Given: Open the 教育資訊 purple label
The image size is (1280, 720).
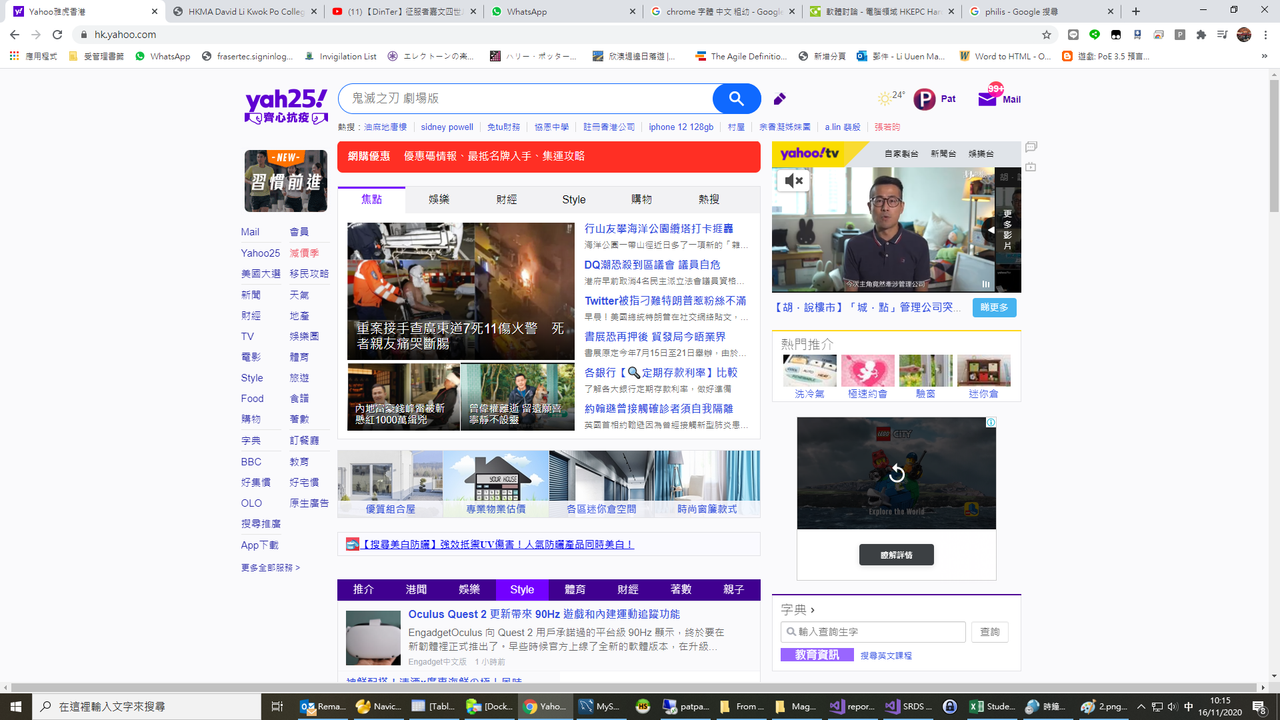Looking at the screenshot, I should [x=817, y=655].
